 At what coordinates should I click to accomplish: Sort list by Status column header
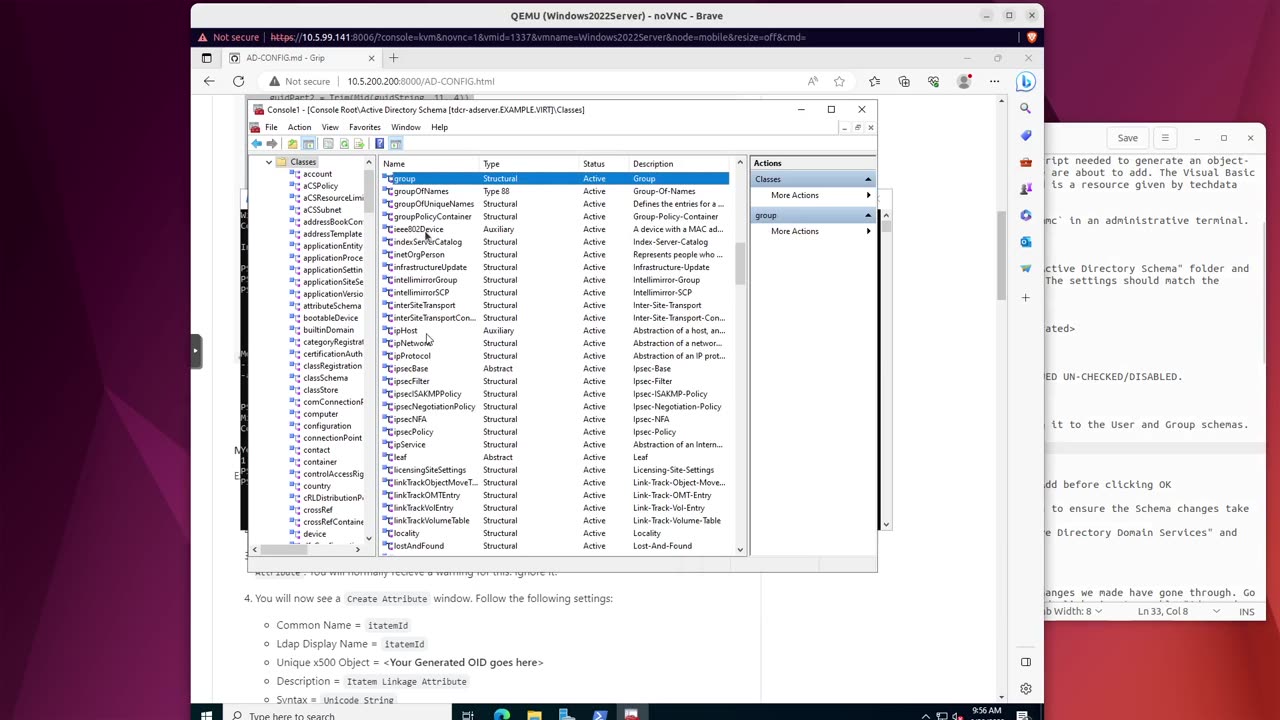point(605,164)
